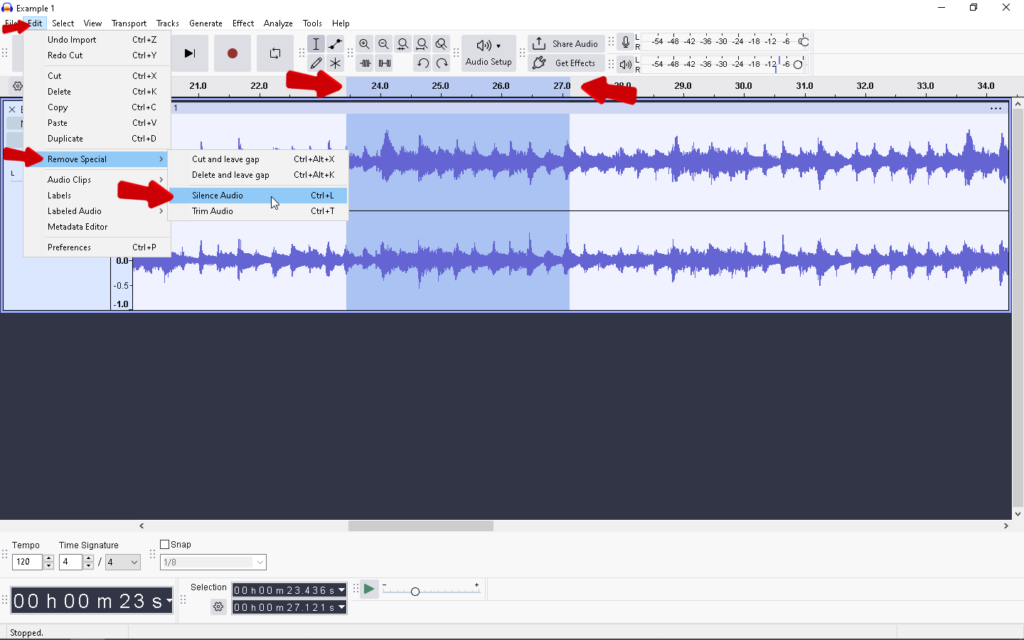Toggle the Loop playback button
The height and width of the screenshot is (640, 1024).
[275, 53]
